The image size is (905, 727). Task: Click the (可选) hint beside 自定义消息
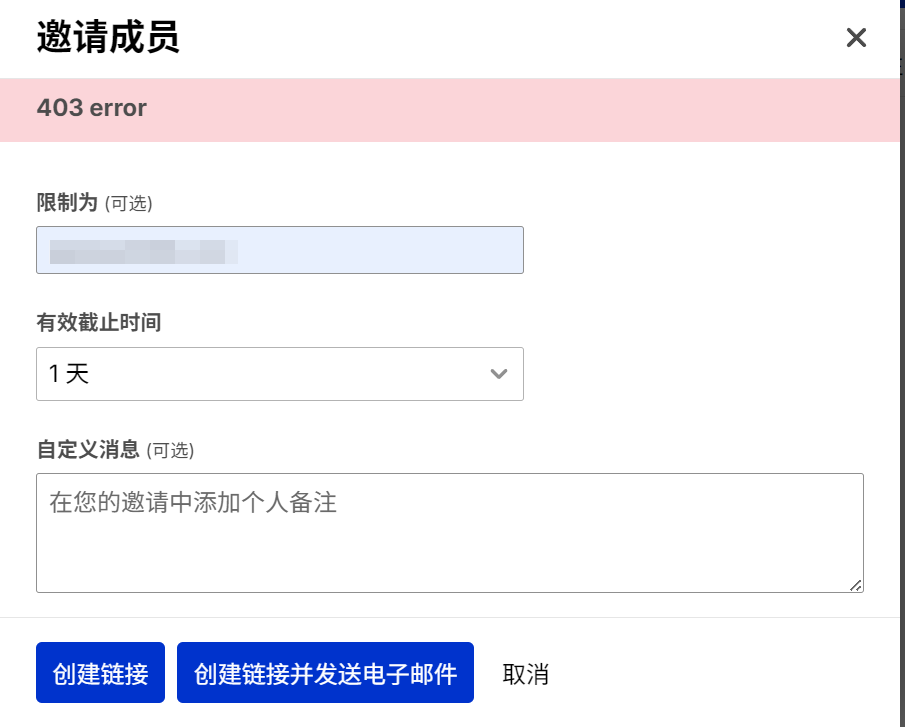click(170, 450)
